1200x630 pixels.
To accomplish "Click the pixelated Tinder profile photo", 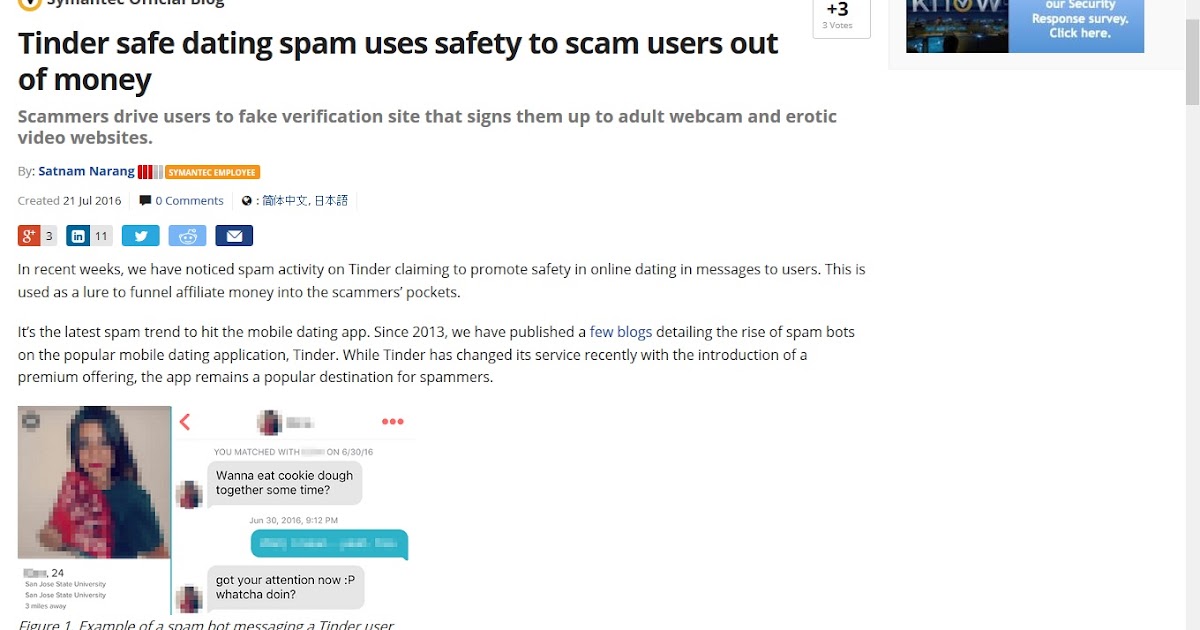I will tap(94, 482).
